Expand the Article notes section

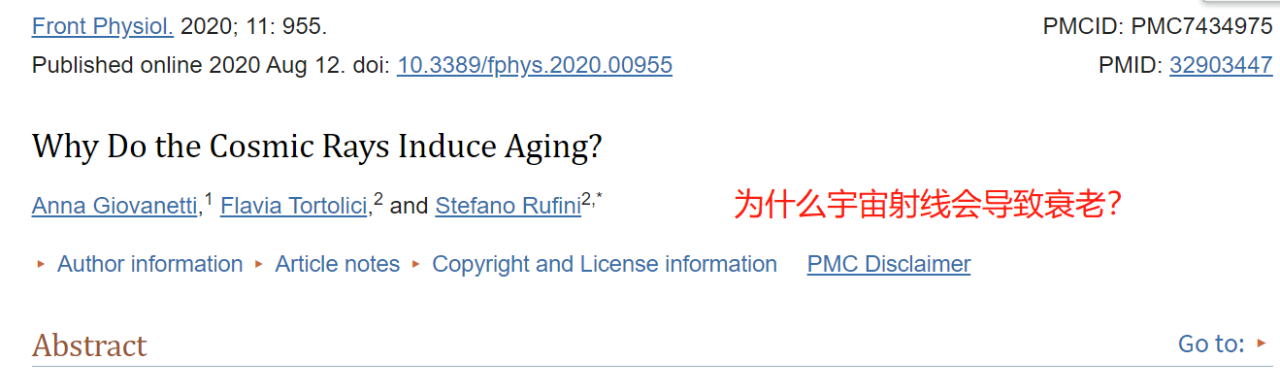click(337, 264)
